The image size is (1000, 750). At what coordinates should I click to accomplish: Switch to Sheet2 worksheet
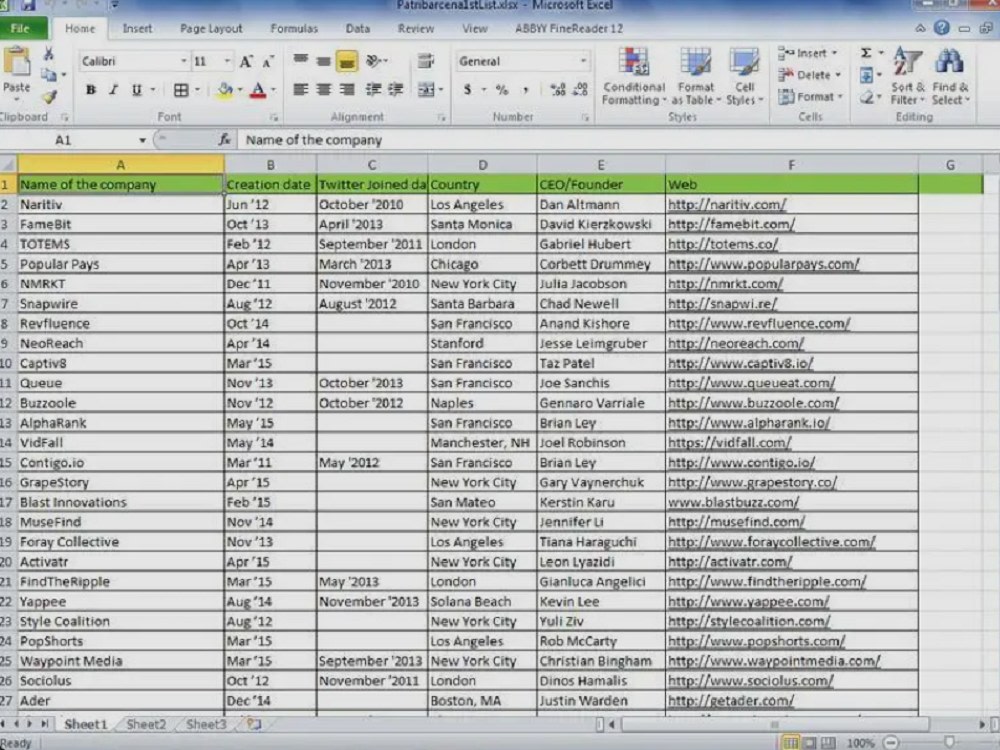click(146, 724)
